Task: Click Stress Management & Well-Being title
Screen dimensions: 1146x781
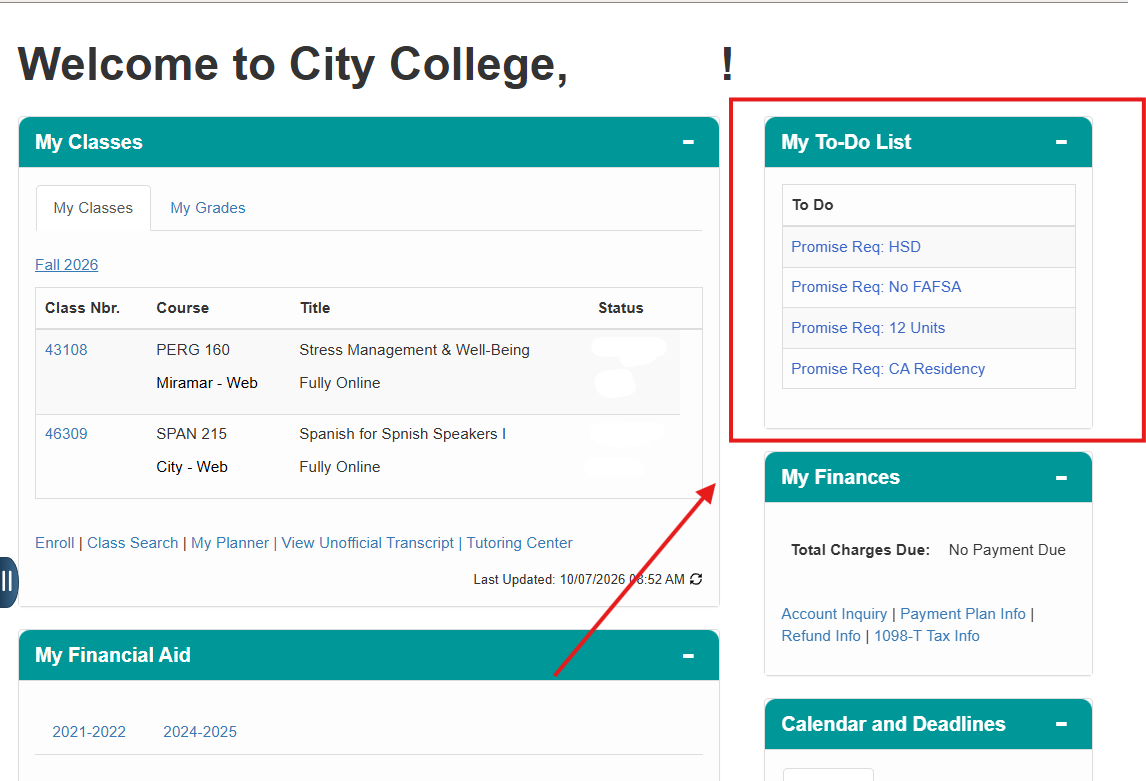Action: pyautogui.click(x=414, y=350)
